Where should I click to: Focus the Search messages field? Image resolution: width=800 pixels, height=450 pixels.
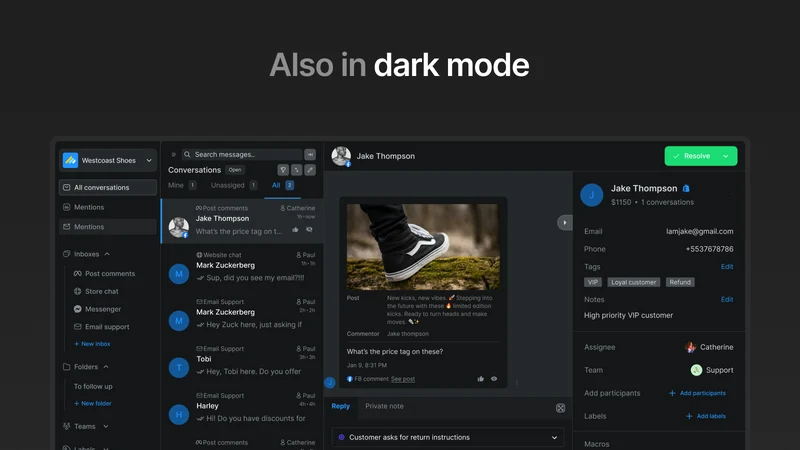[x=242, y=155]
